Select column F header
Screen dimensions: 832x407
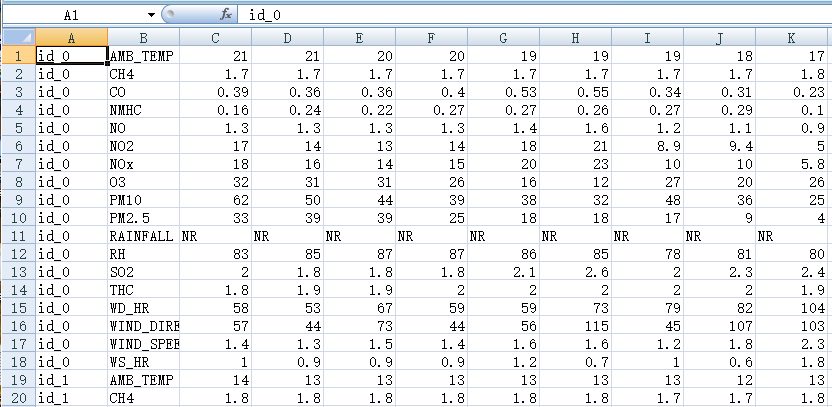pyautogui.click(x=431, y=37)
